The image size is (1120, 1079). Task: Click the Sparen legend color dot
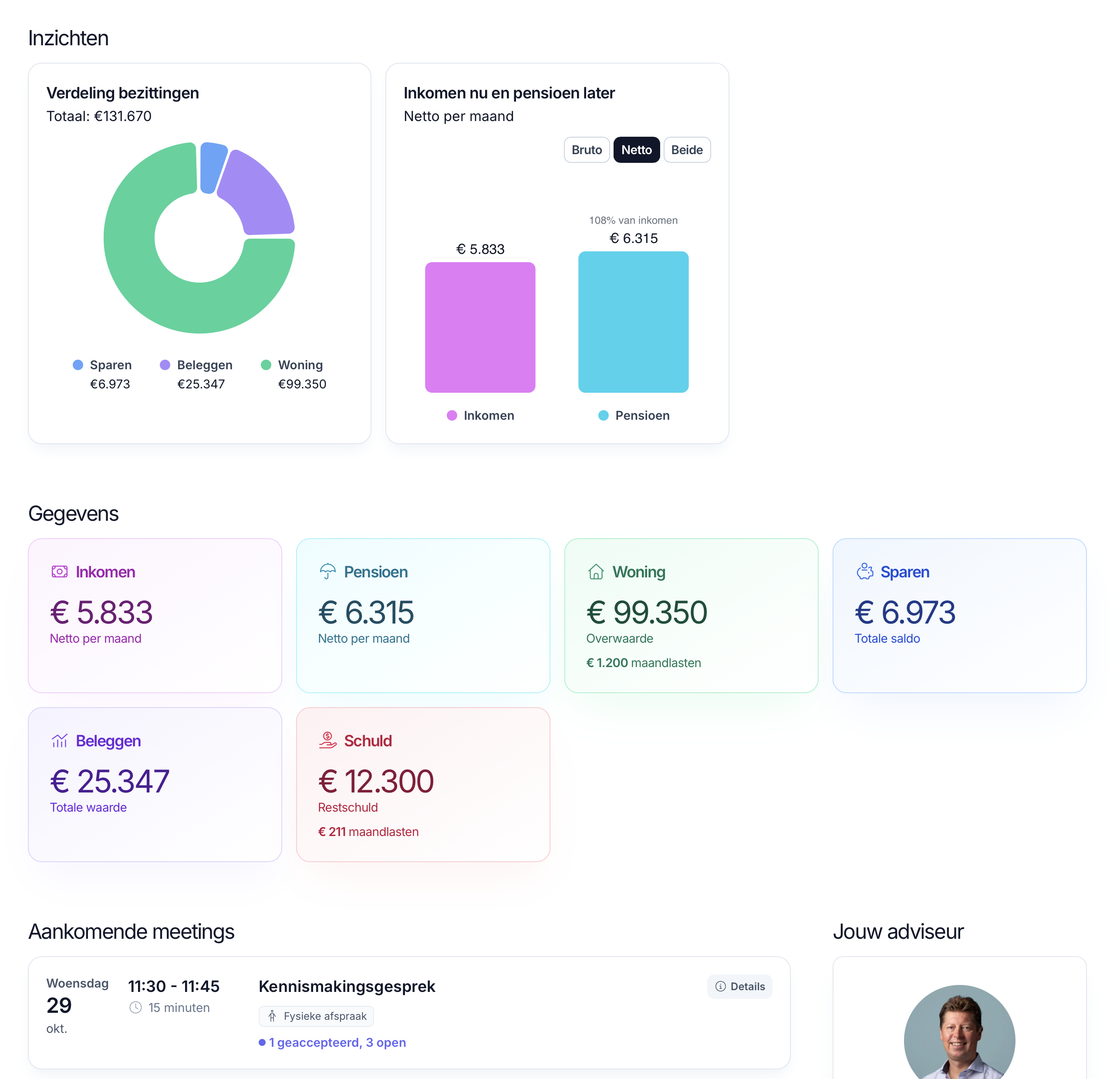[78, 364]
